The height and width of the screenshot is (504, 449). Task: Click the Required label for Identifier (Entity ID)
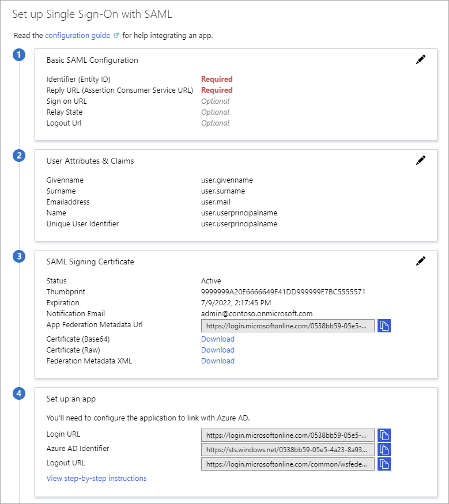tap(217, 79)
